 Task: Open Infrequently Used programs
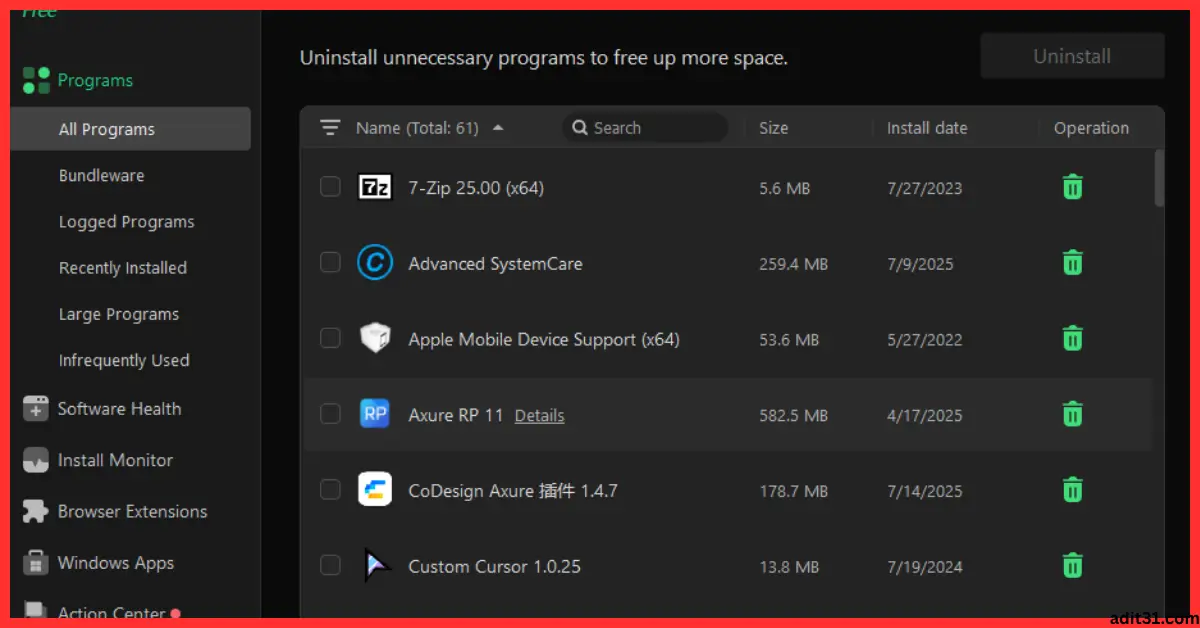tap(124, 360)
